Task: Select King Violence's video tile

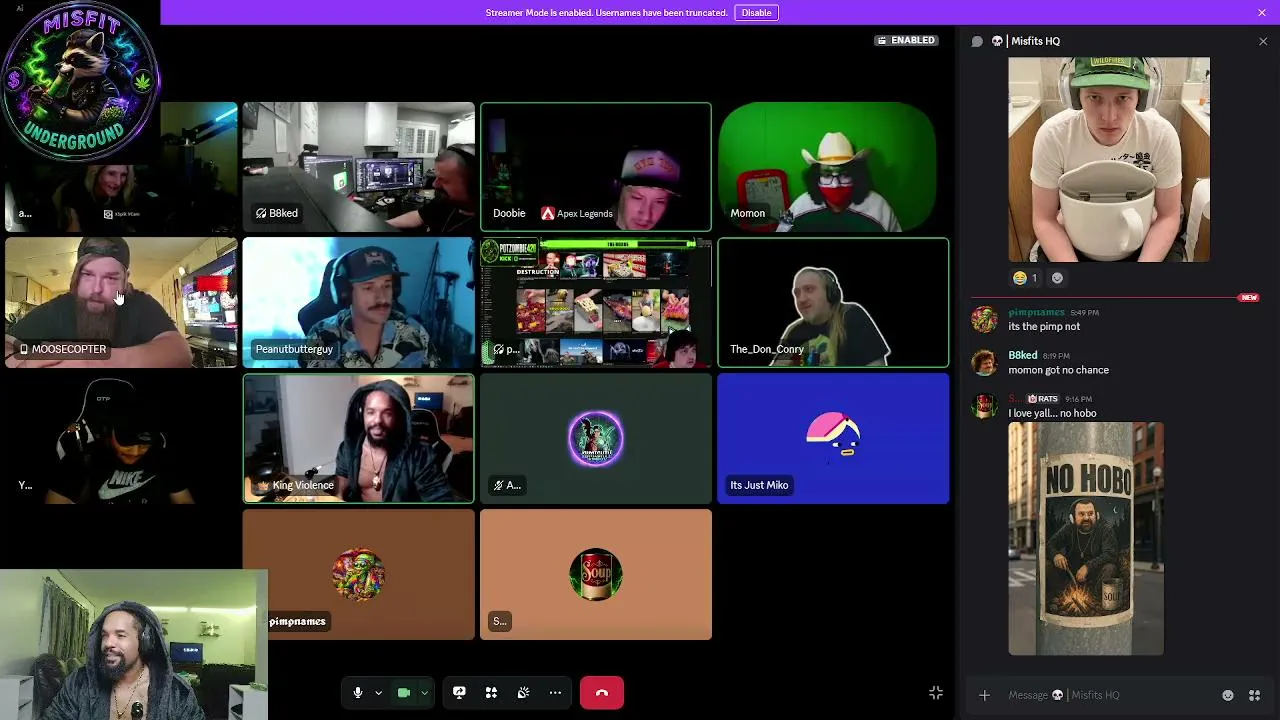Action: coord(358,439)
